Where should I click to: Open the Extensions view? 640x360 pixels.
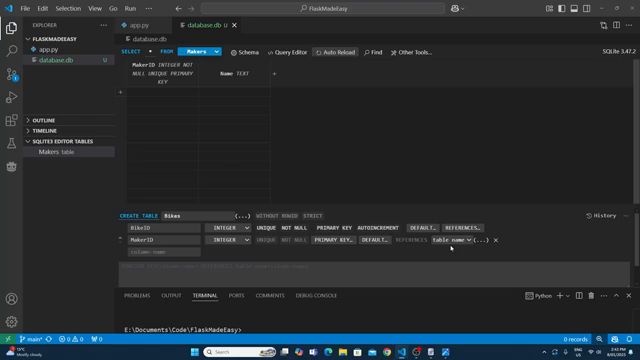pyautogui.click(x=11, y=120)
